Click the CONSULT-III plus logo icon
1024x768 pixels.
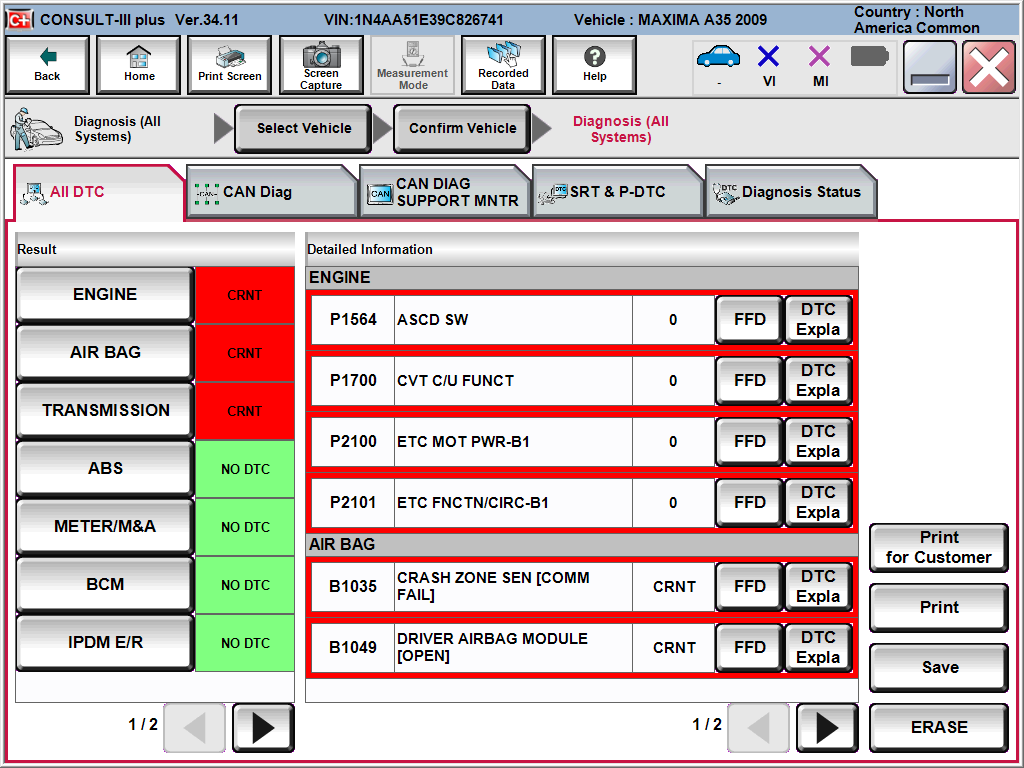pyautogui.click(x=20, y=20)
